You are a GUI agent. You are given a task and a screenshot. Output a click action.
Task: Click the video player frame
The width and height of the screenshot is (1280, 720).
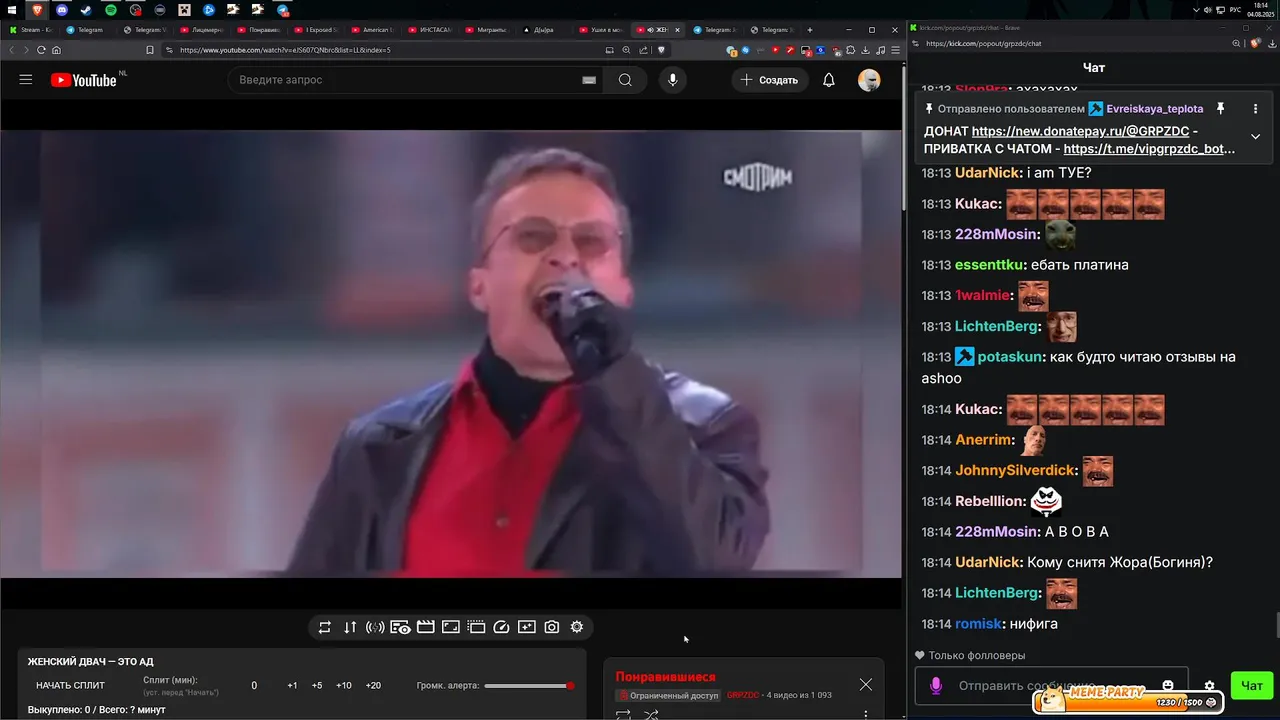point(451,353)
